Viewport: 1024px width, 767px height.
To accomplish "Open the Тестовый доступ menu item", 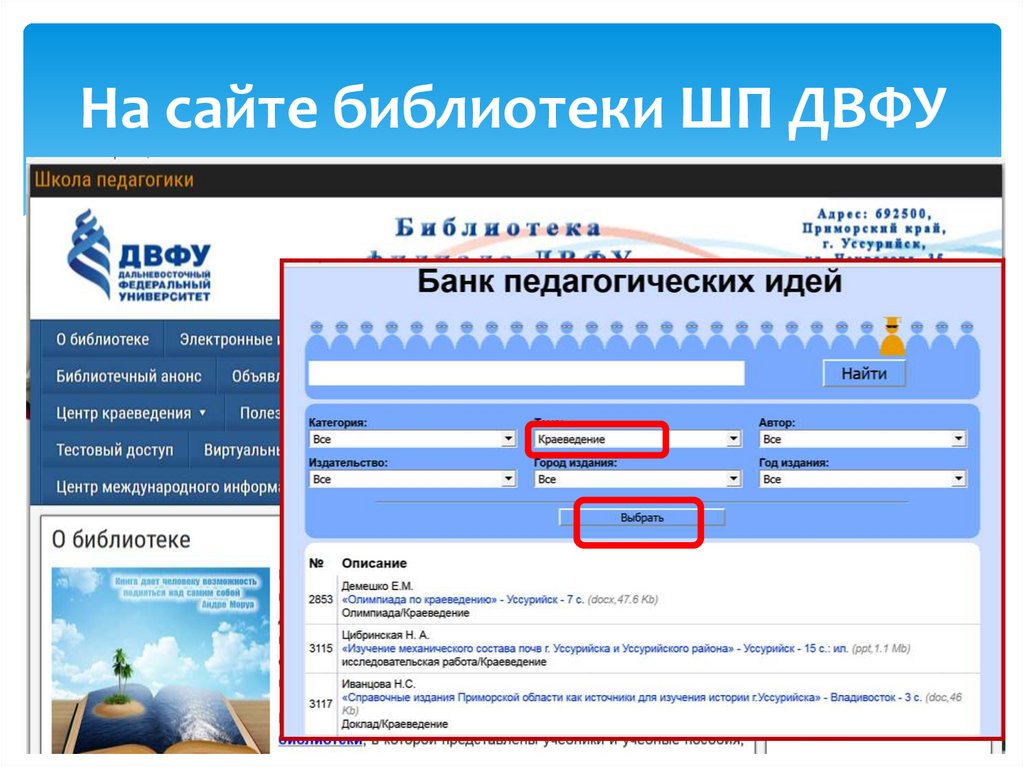I will coord(115,449).
